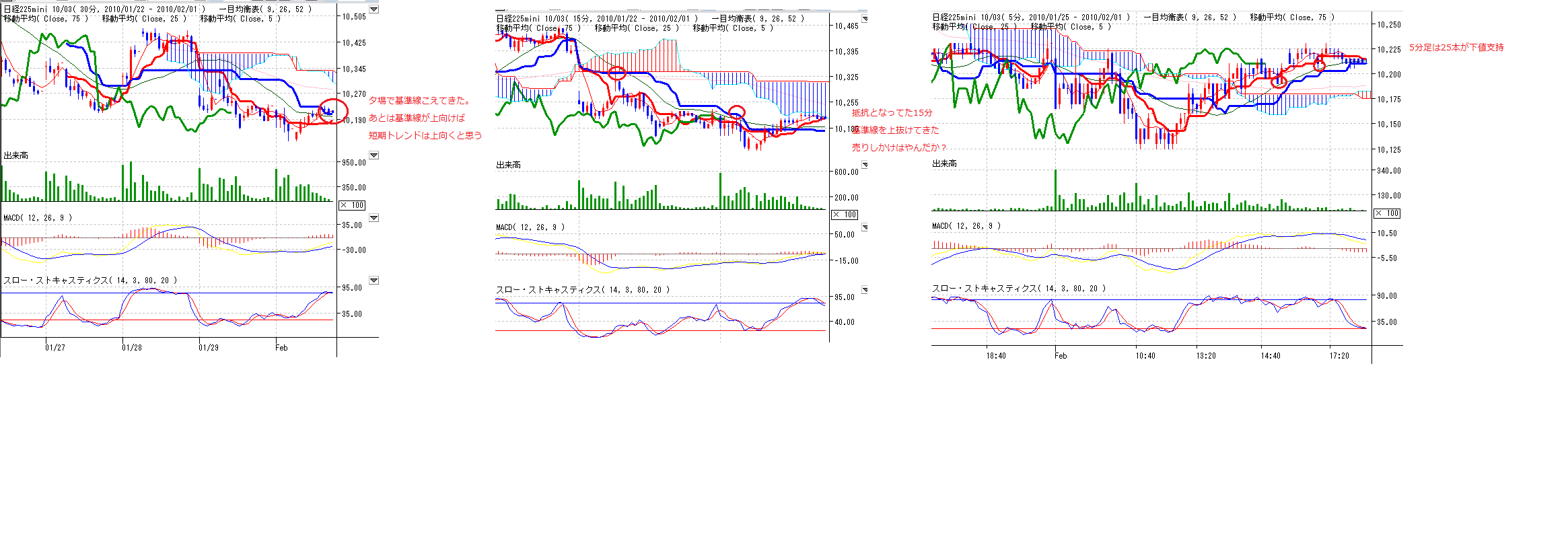
Task: Click the red circle marker on 30分 chart
Action: pyautogui.click(x=332, y=111)
